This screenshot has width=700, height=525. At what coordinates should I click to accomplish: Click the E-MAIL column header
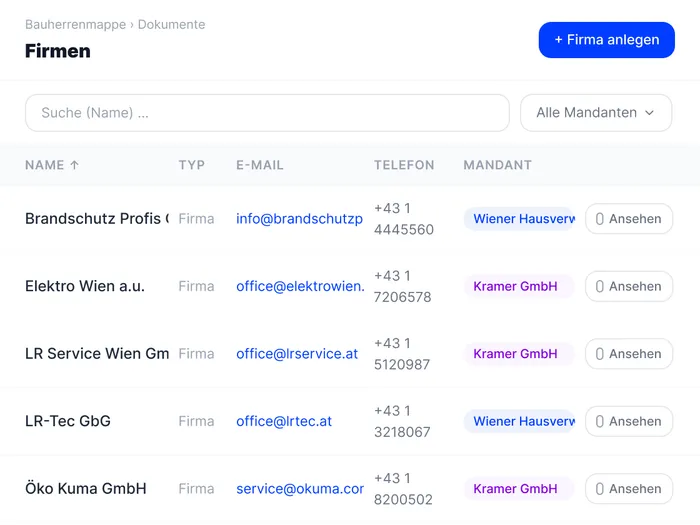point(259,165)
